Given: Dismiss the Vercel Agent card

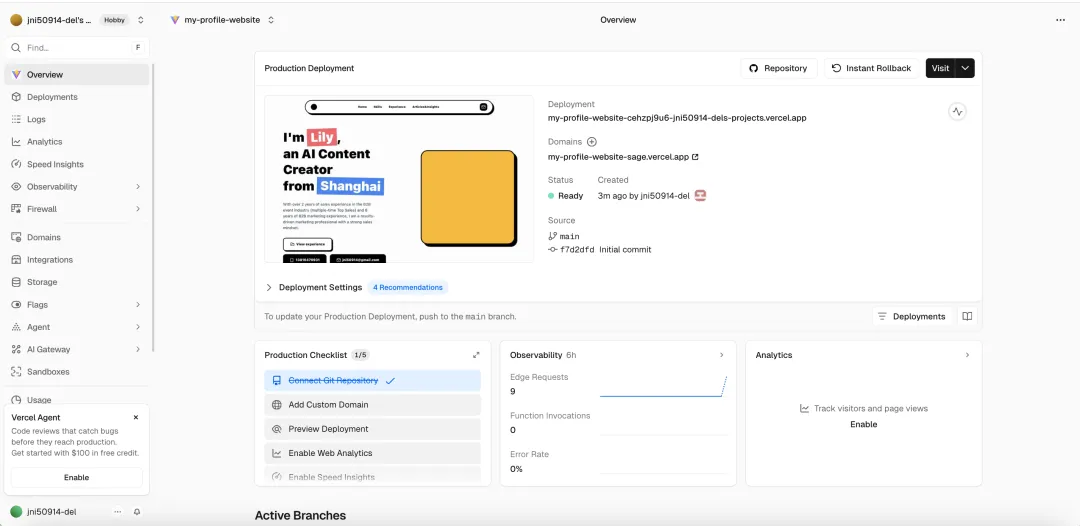Looking at the screenshot, I should pos(136,417).
